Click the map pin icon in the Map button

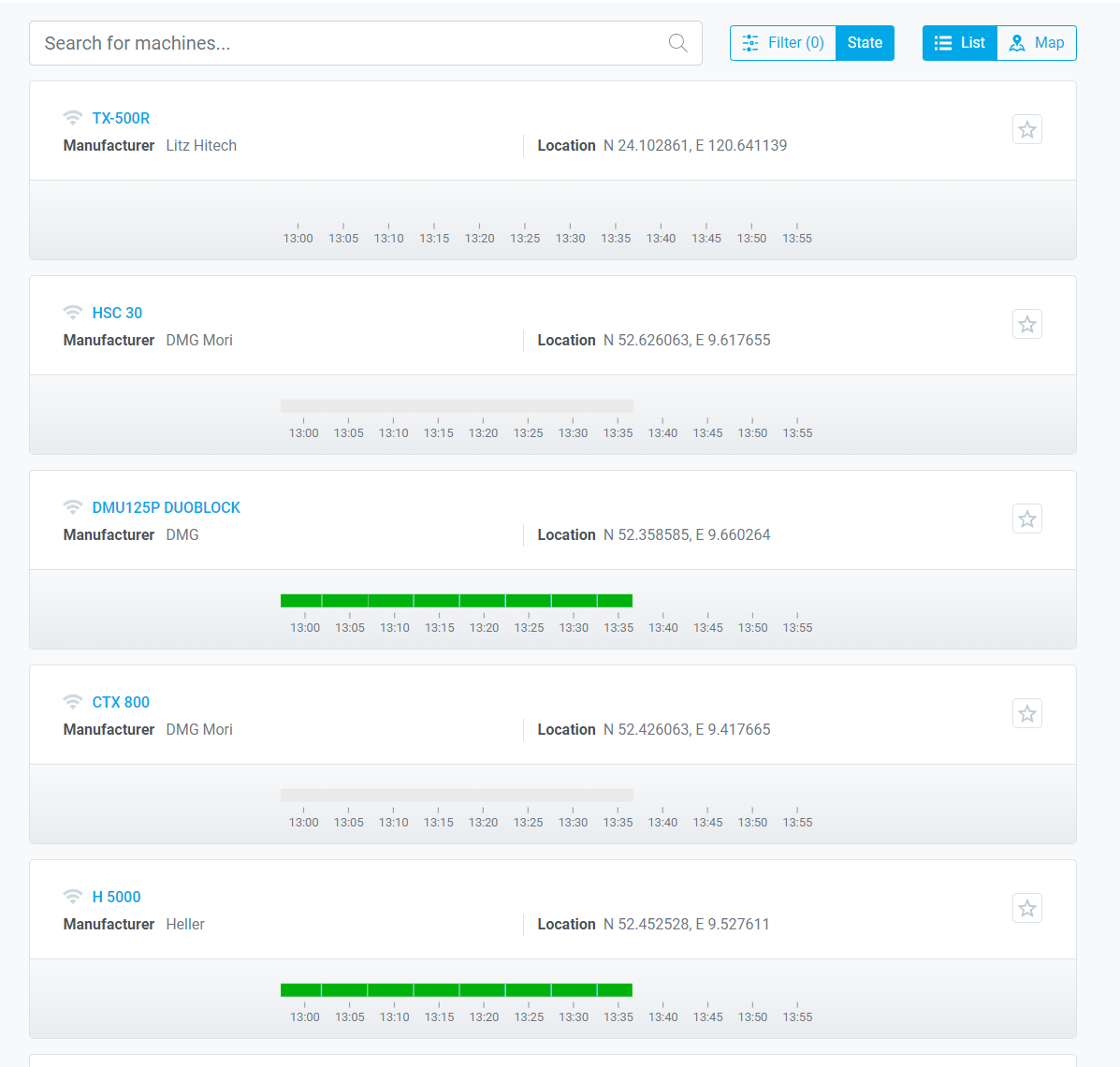[1017, 42]
